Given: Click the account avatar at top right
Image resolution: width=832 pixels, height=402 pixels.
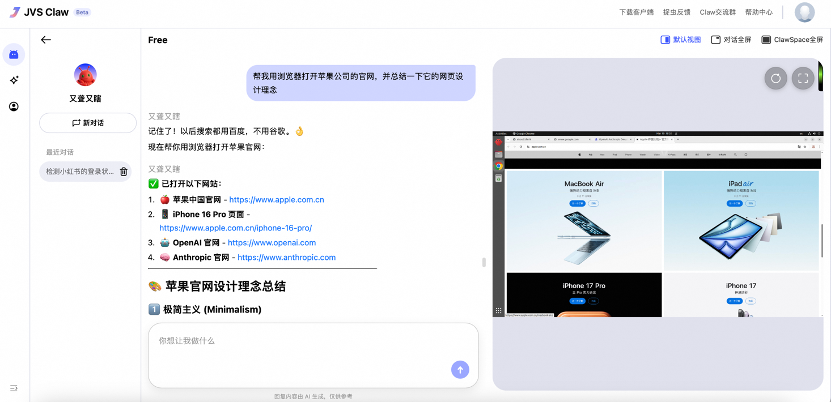Looking at the screenshot, I should tap(804, 13).
